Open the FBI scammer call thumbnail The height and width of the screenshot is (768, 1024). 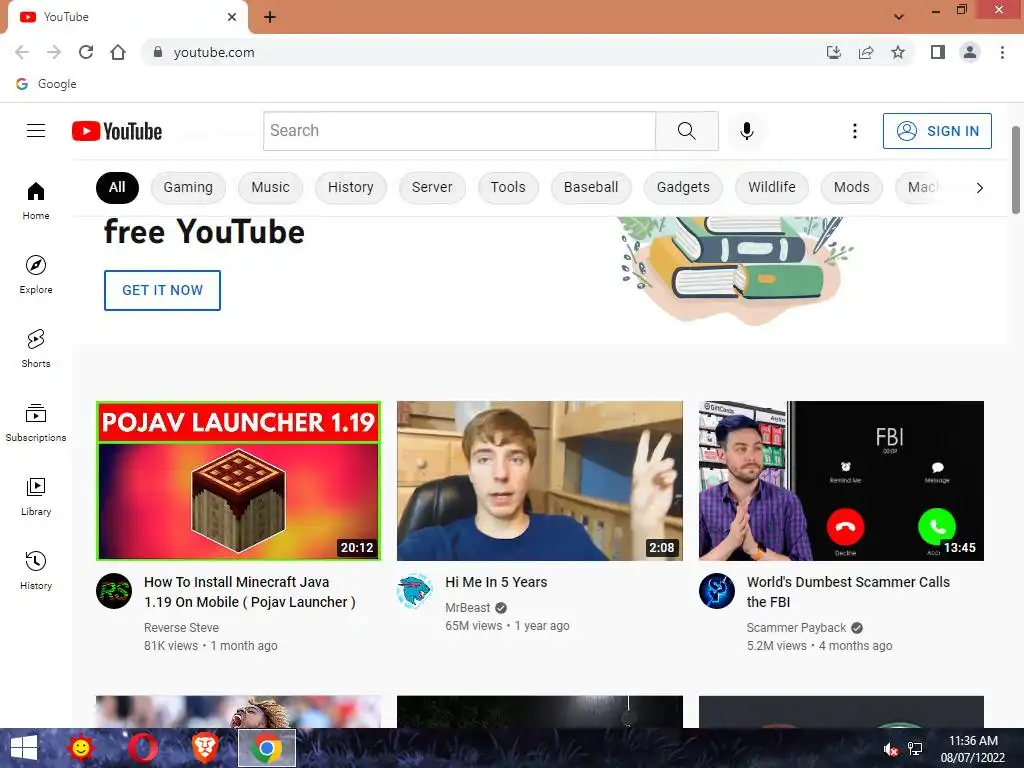[841, 481]
